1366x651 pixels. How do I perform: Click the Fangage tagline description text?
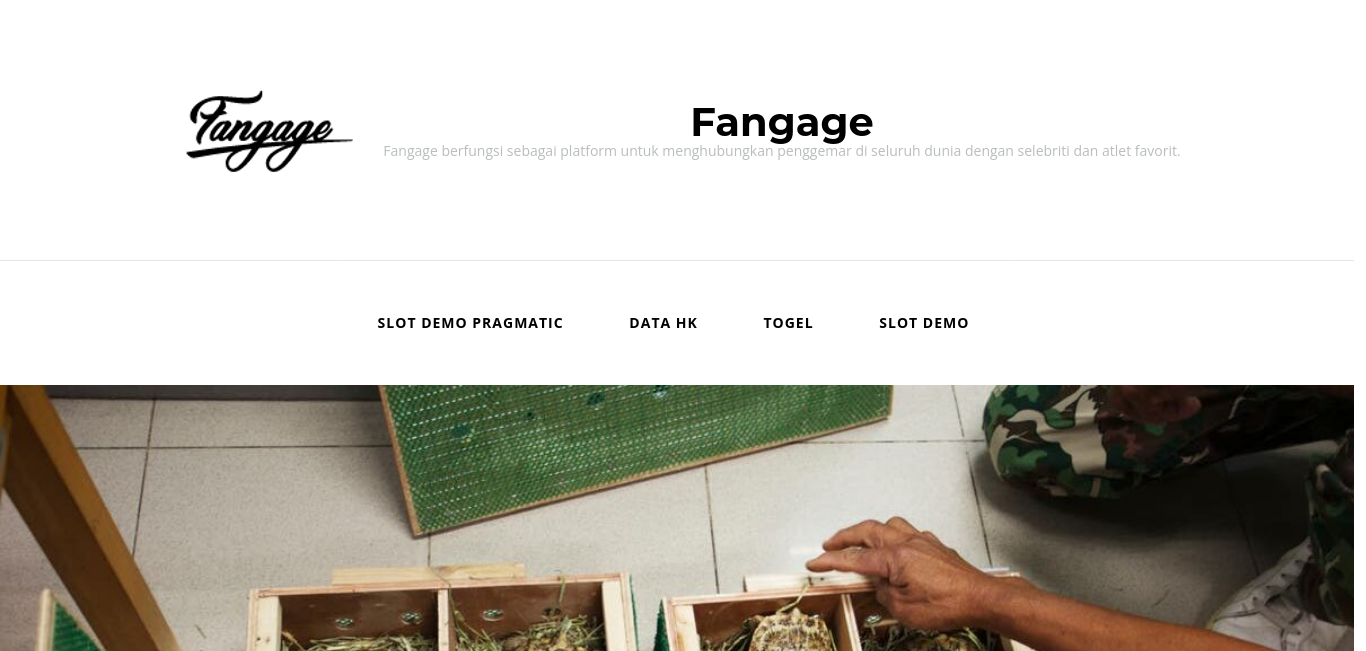[782, 151]
